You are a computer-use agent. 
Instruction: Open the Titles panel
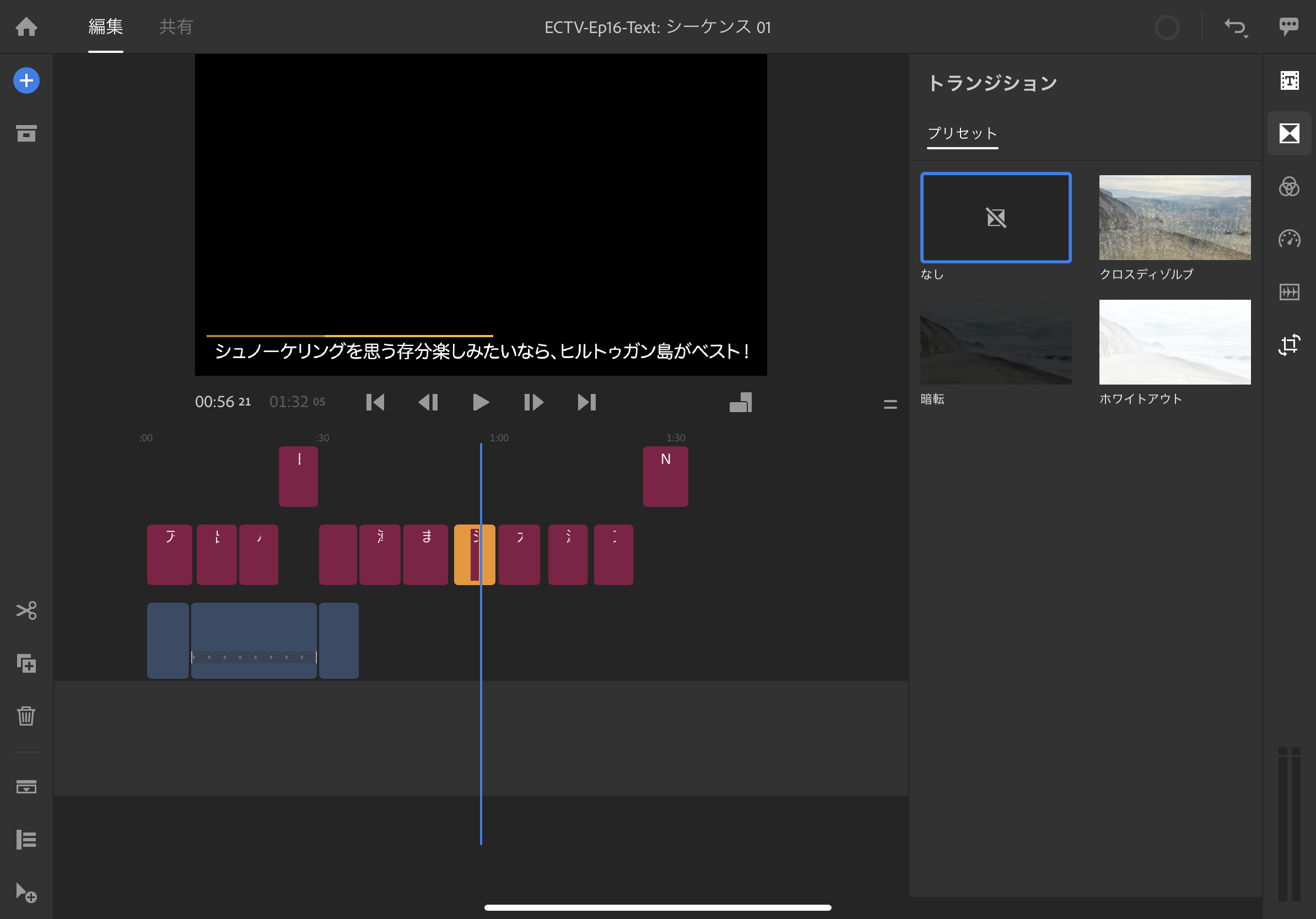(x=1290, y=81)
